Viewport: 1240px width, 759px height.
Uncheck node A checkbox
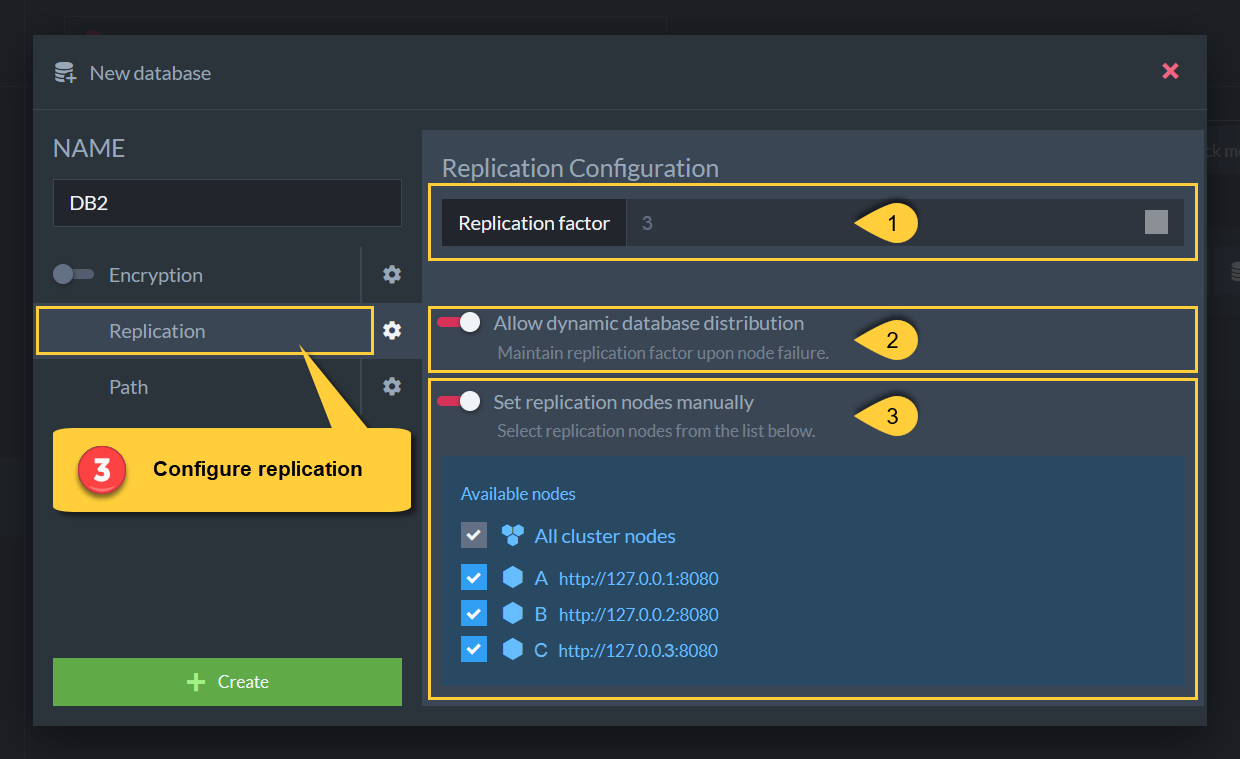pyautogui.click(x=474, y=577)
